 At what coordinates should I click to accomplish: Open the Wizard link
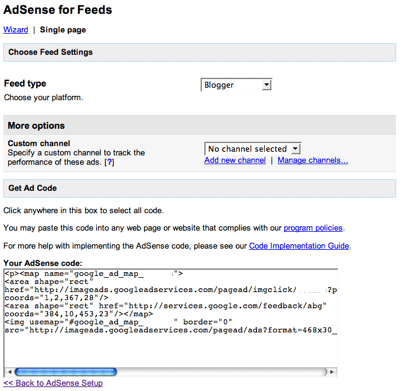point(16,30)
